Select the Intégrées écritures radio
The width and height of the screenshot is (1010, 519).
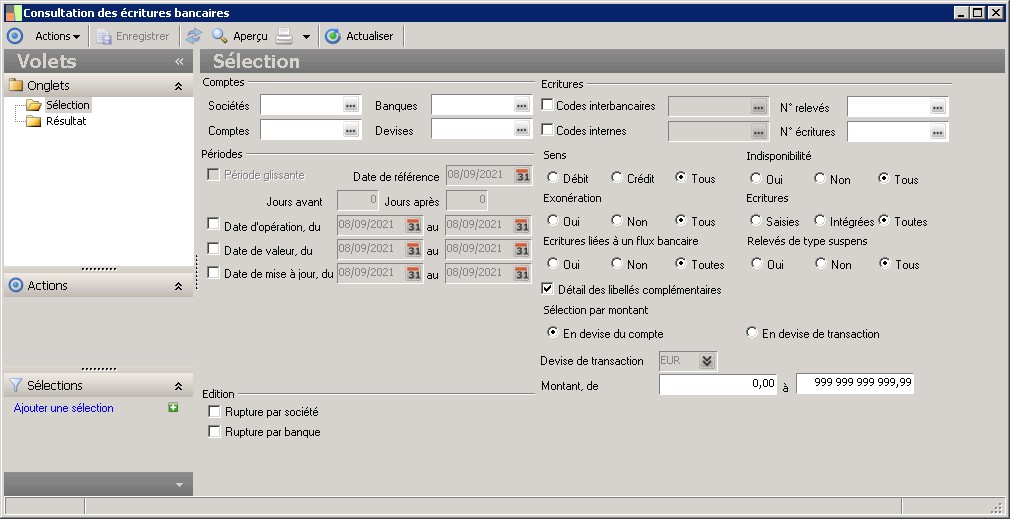click(819, 220)
